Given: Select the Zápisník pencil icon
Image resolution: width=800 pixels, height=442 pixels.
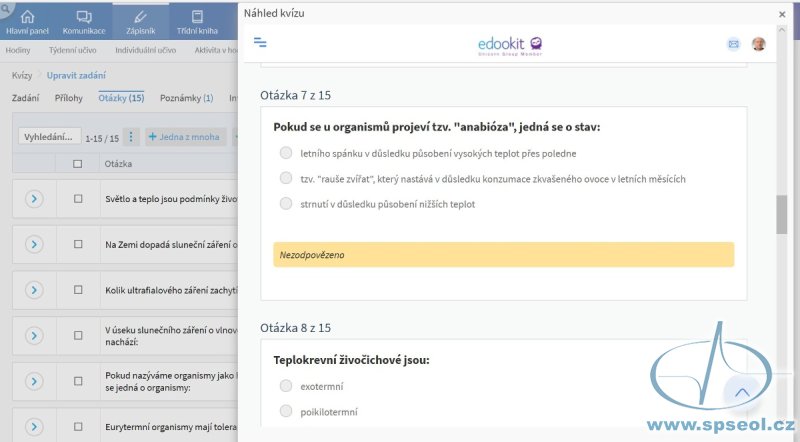Looking at the screenshot, I should [x=140, y=17].
